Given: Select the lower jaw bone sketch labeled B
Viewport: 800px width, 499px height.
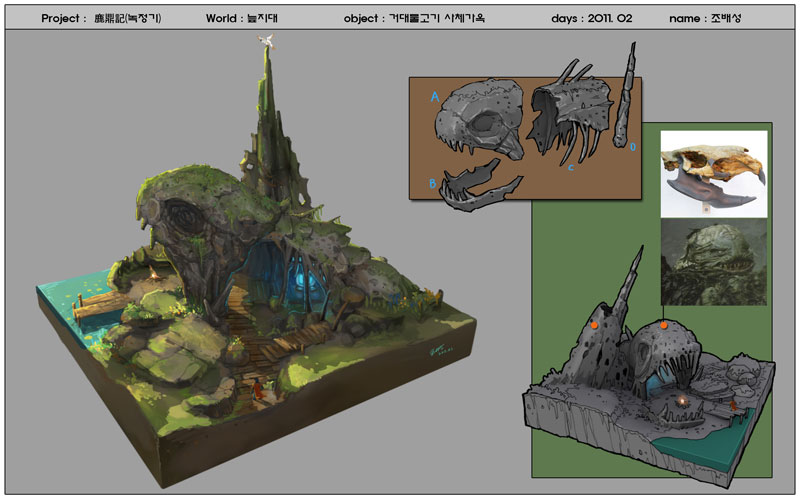Looking at the screenshot, I should tap(480, 188).
